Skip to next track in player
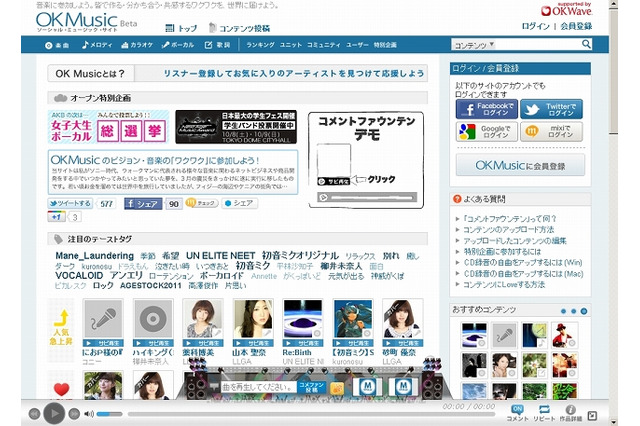 pyautogui.click(x=74, y=414)
